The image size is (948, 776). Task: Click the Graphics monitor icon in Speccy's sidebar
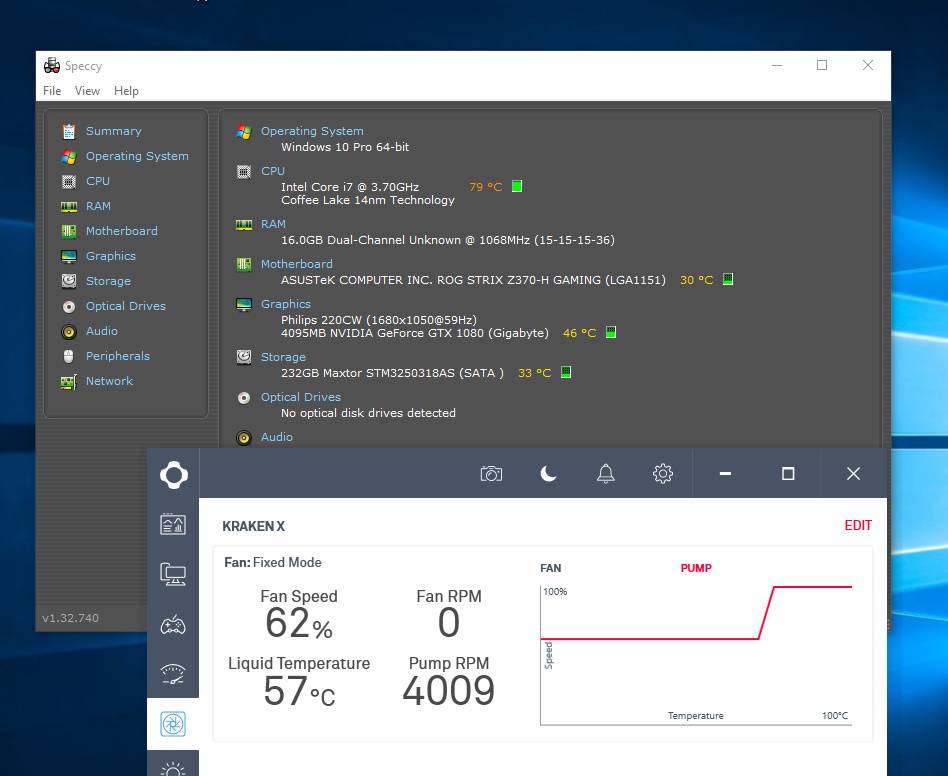[69, 256]
